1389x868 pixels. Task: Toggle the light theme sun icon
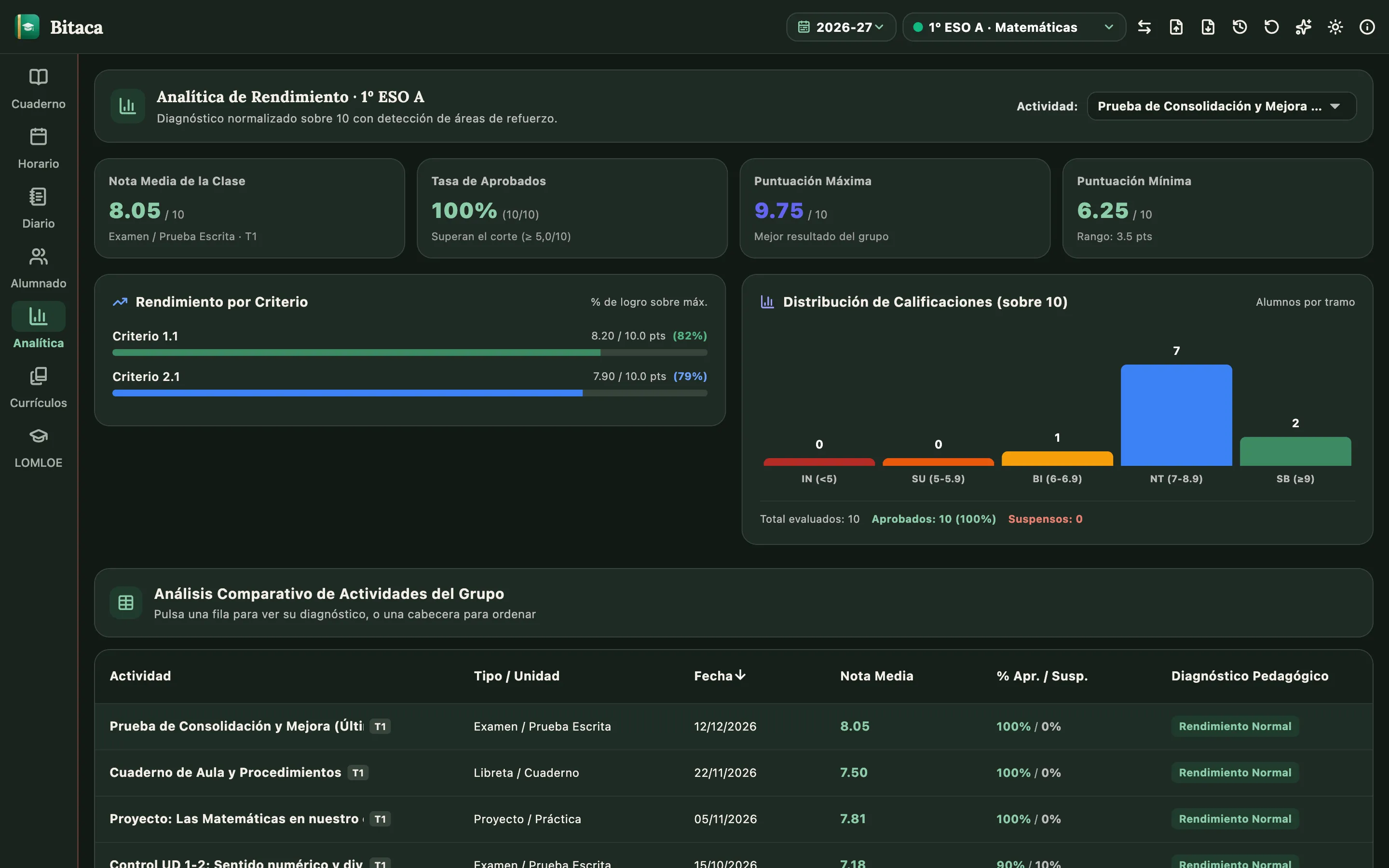(x=1335, y=27)
